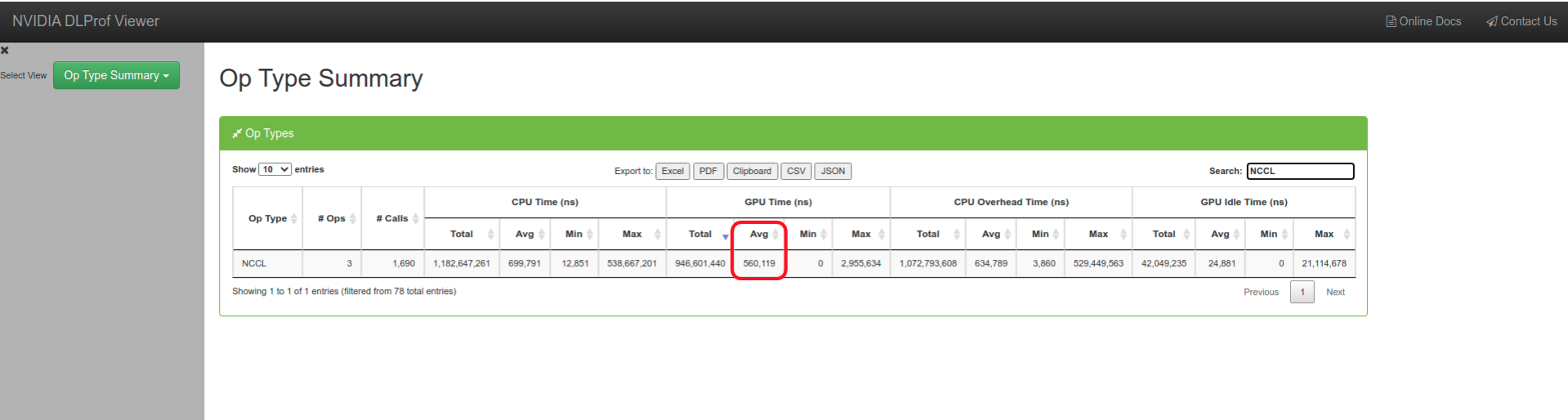
Task: Click the Search field containing NCCL
Action: click(x=1299, y=171)
